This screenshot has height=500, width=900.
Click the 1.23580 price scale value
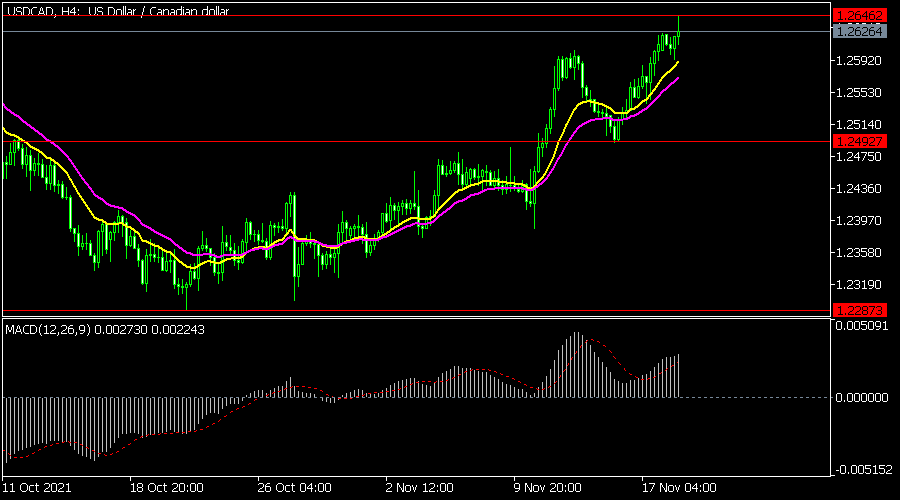(859, 253)
